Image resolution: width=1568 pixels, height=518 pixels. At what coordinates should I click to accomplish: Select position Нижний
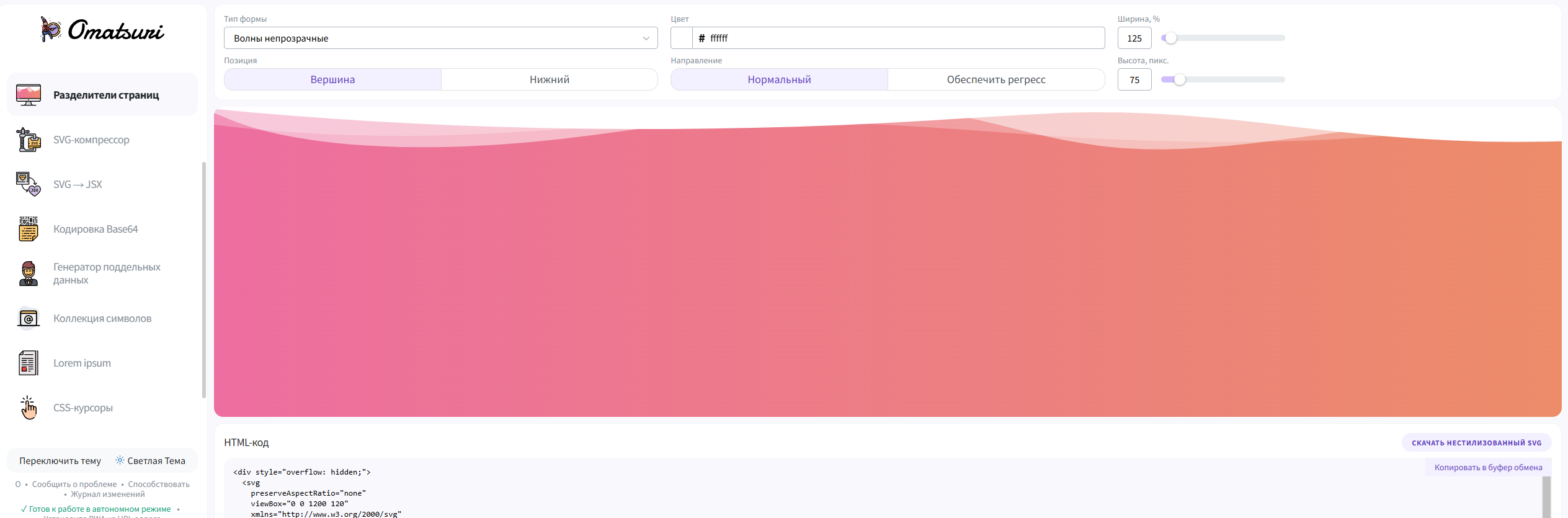550,79
